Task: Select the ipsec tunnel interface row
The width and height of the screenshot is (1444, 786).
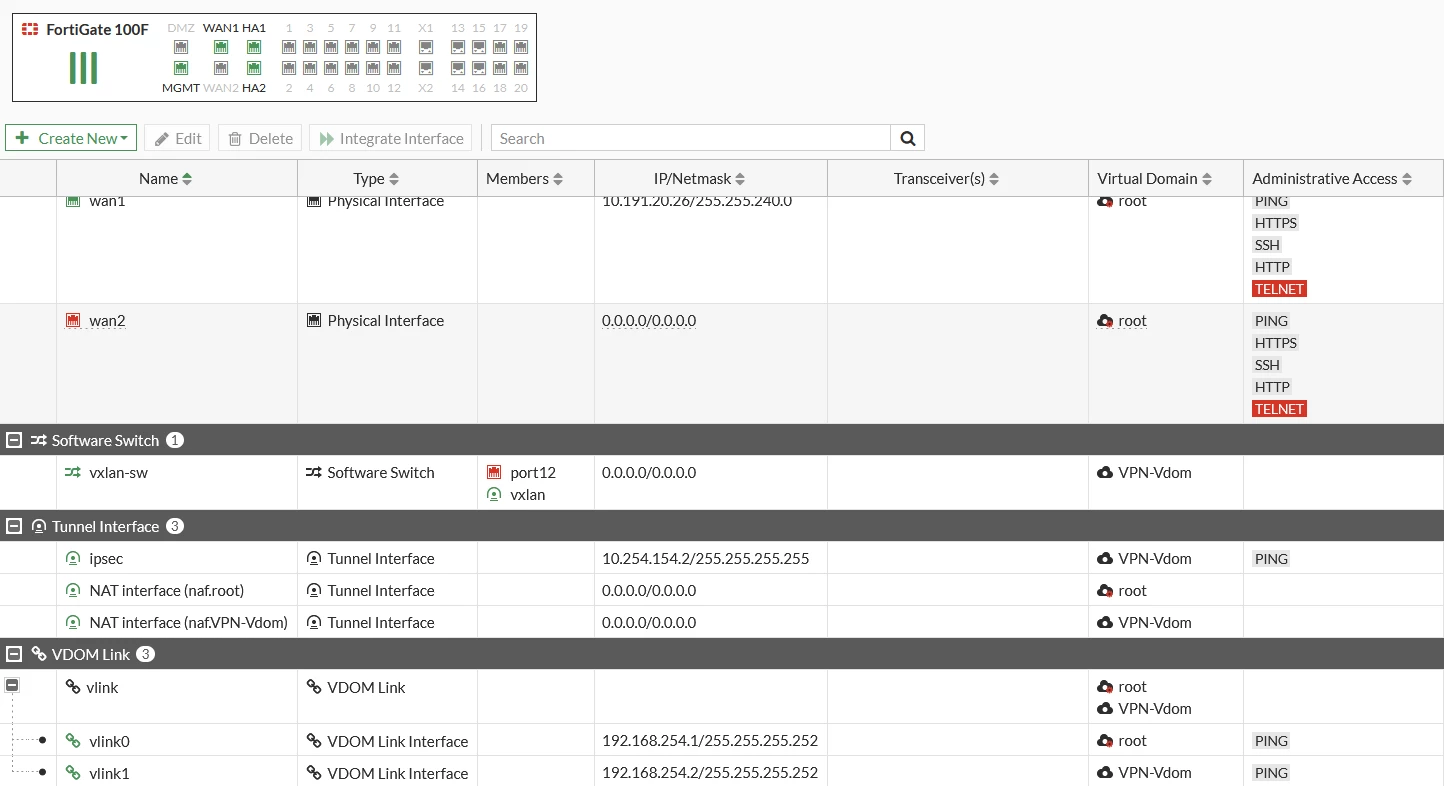Action: (x=722, y=558)
